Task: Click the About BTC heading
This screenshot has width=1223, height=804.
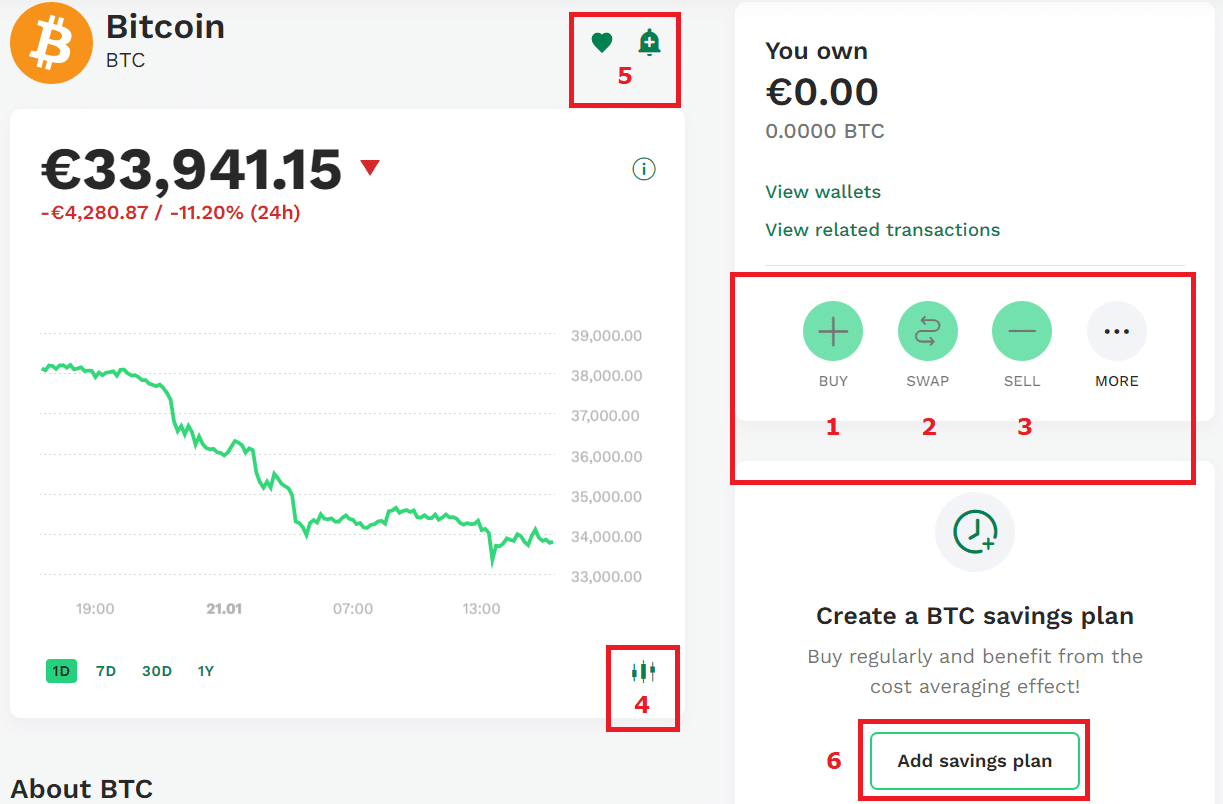Action: (x=81, y=789)
